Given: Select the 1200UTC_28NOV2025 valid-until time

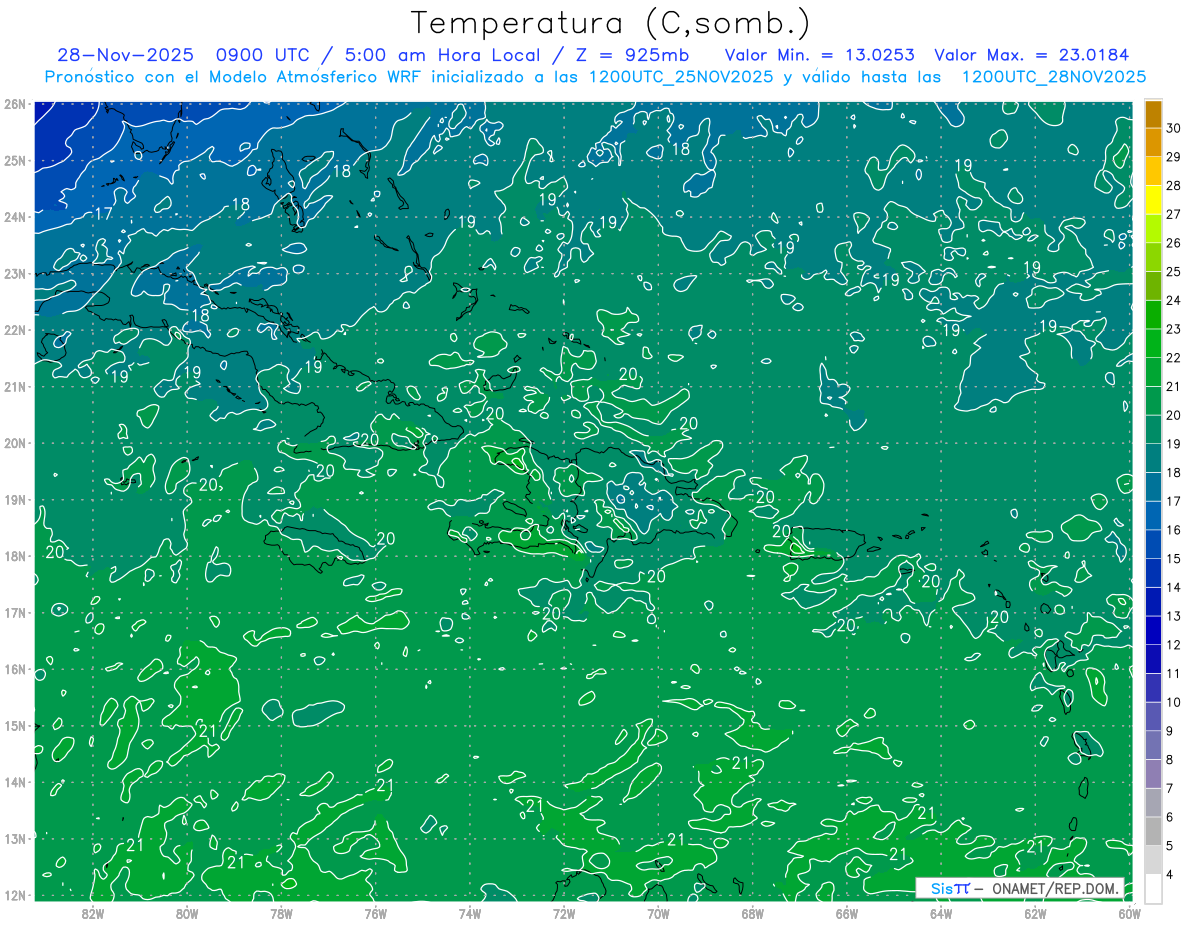Looking at the screenshot, I should coord(1053,77).
